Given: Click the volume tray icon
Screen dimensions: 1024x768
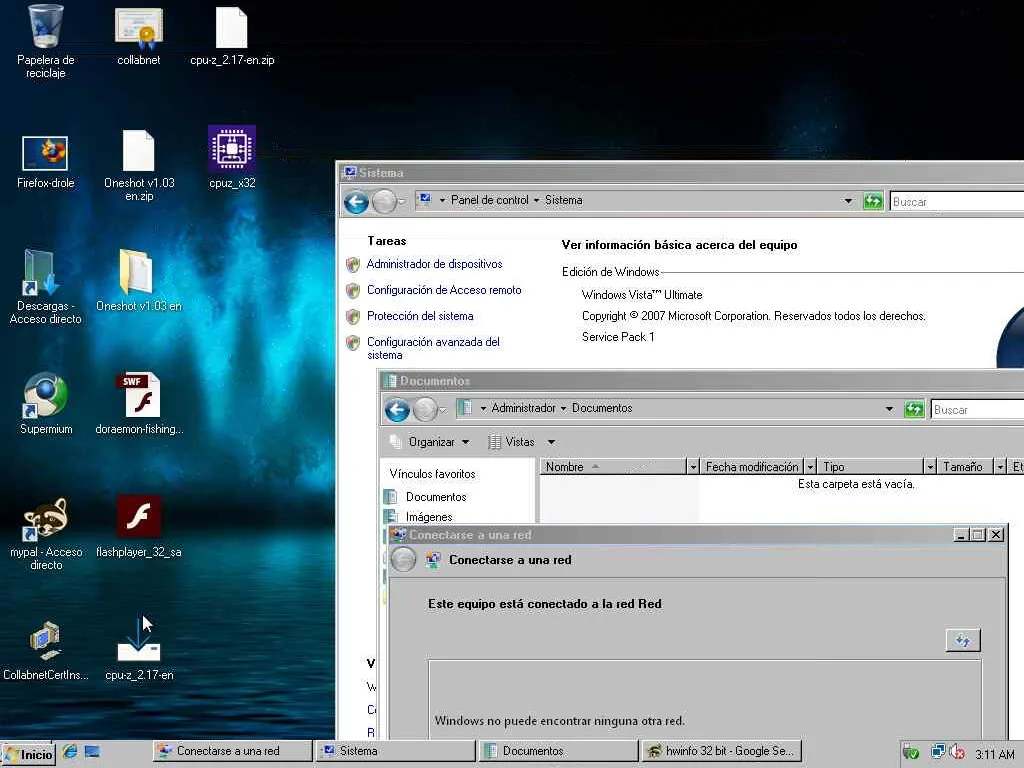Looking at the screenshot, I should click(x=957, y=752).
